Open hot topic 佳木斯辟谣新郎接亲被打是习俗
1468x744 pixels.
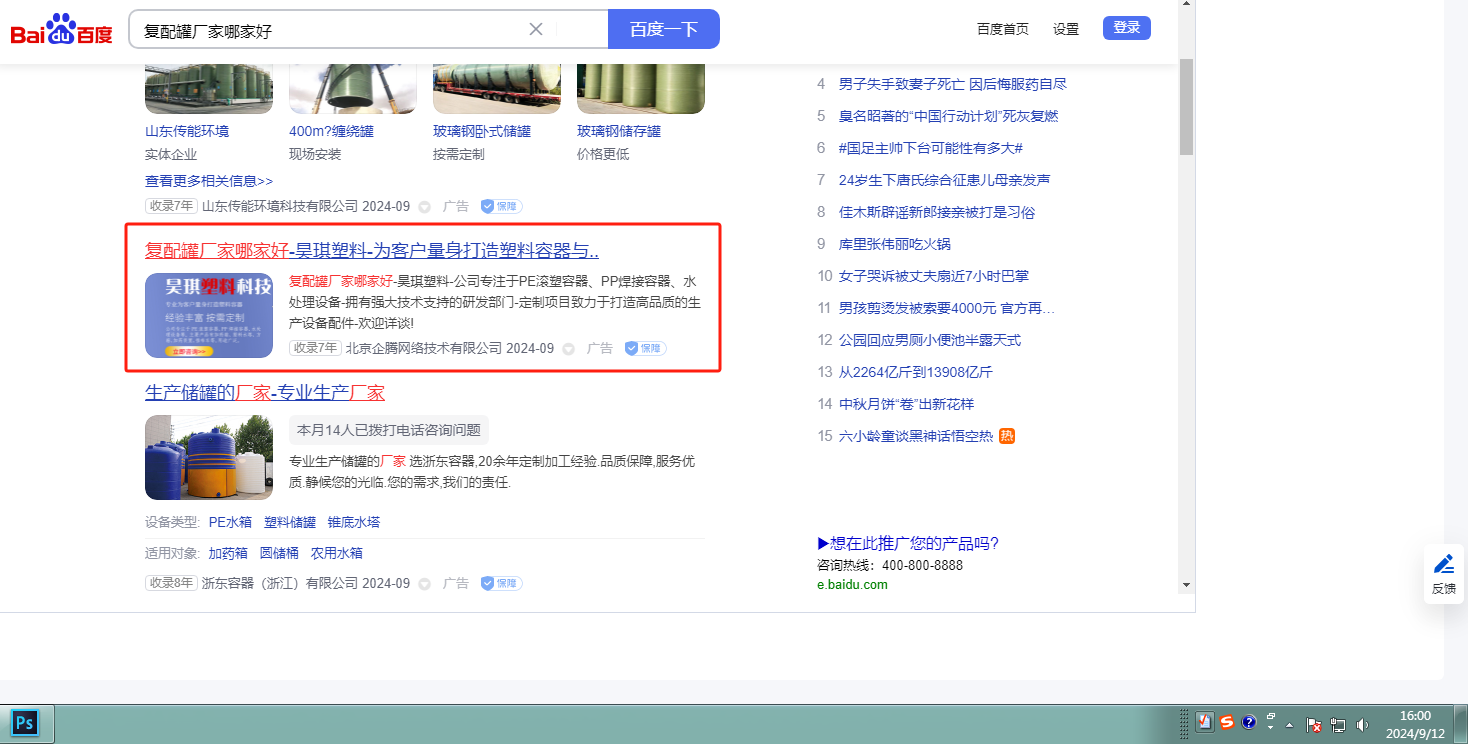click(937, 212)
